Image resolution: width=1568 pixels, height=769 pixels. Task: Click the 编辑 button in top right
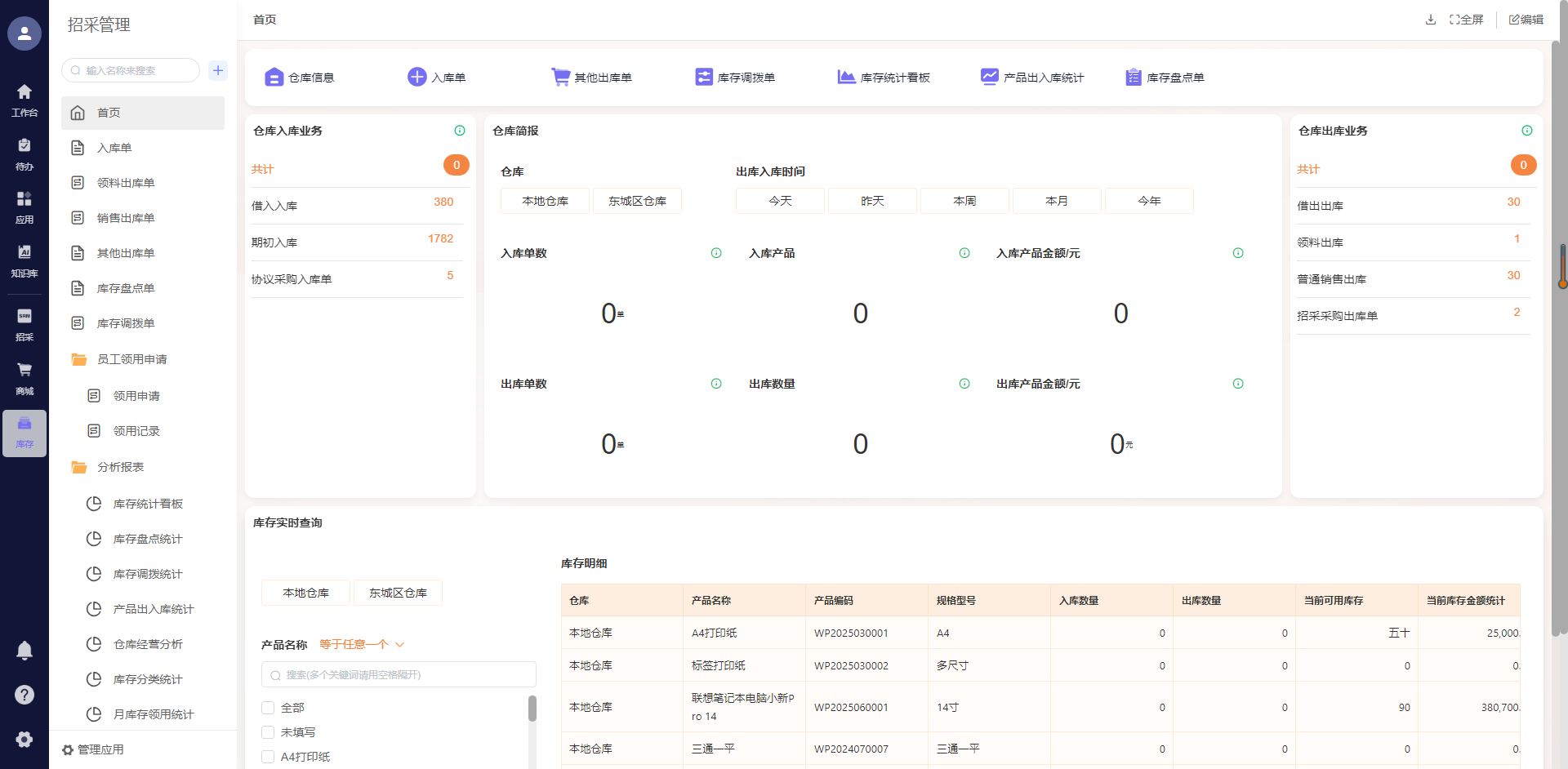click(x=1526, y=20)
